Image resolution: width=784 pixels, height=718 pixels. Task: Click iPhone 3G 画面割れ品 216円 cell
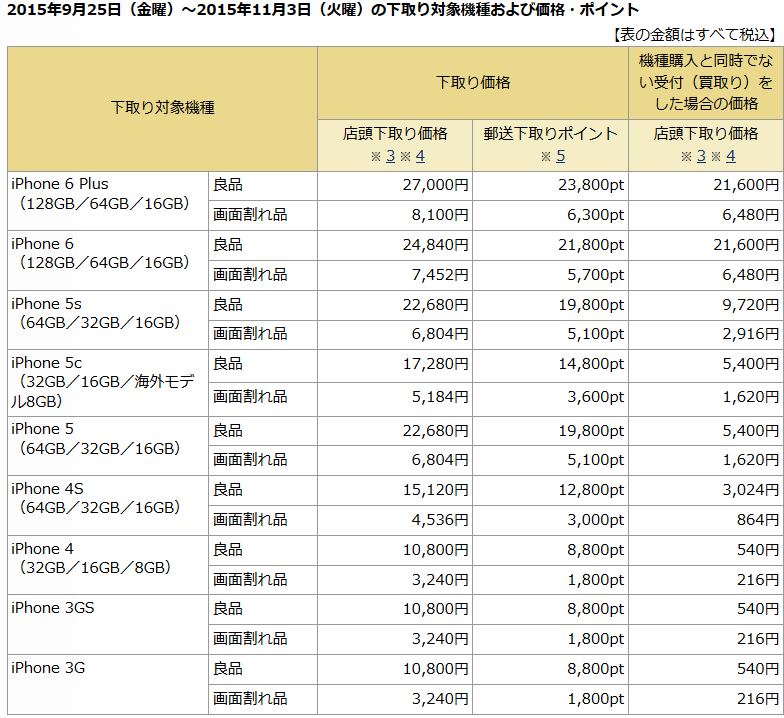706,700
